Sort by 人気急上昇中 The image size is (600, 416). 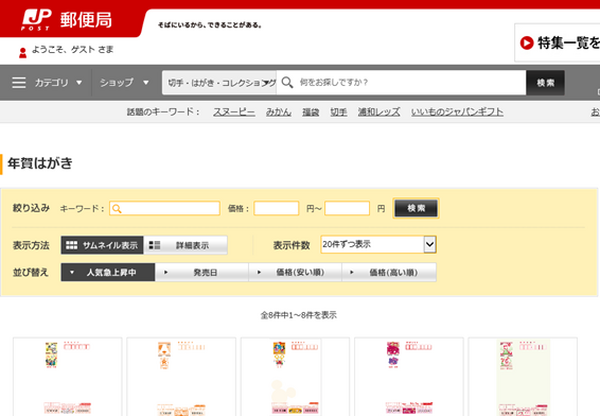[108, 272]
